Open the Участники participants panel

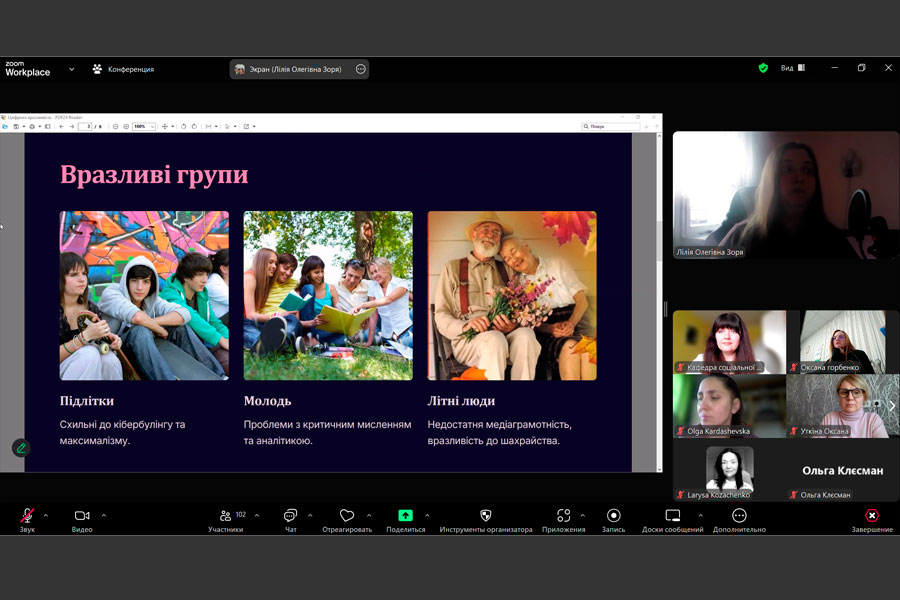tap(226, 516)
